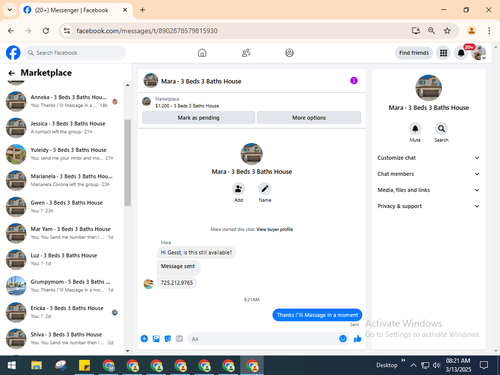
Task: Click the browser address bar URL
Action: point(147,31)
